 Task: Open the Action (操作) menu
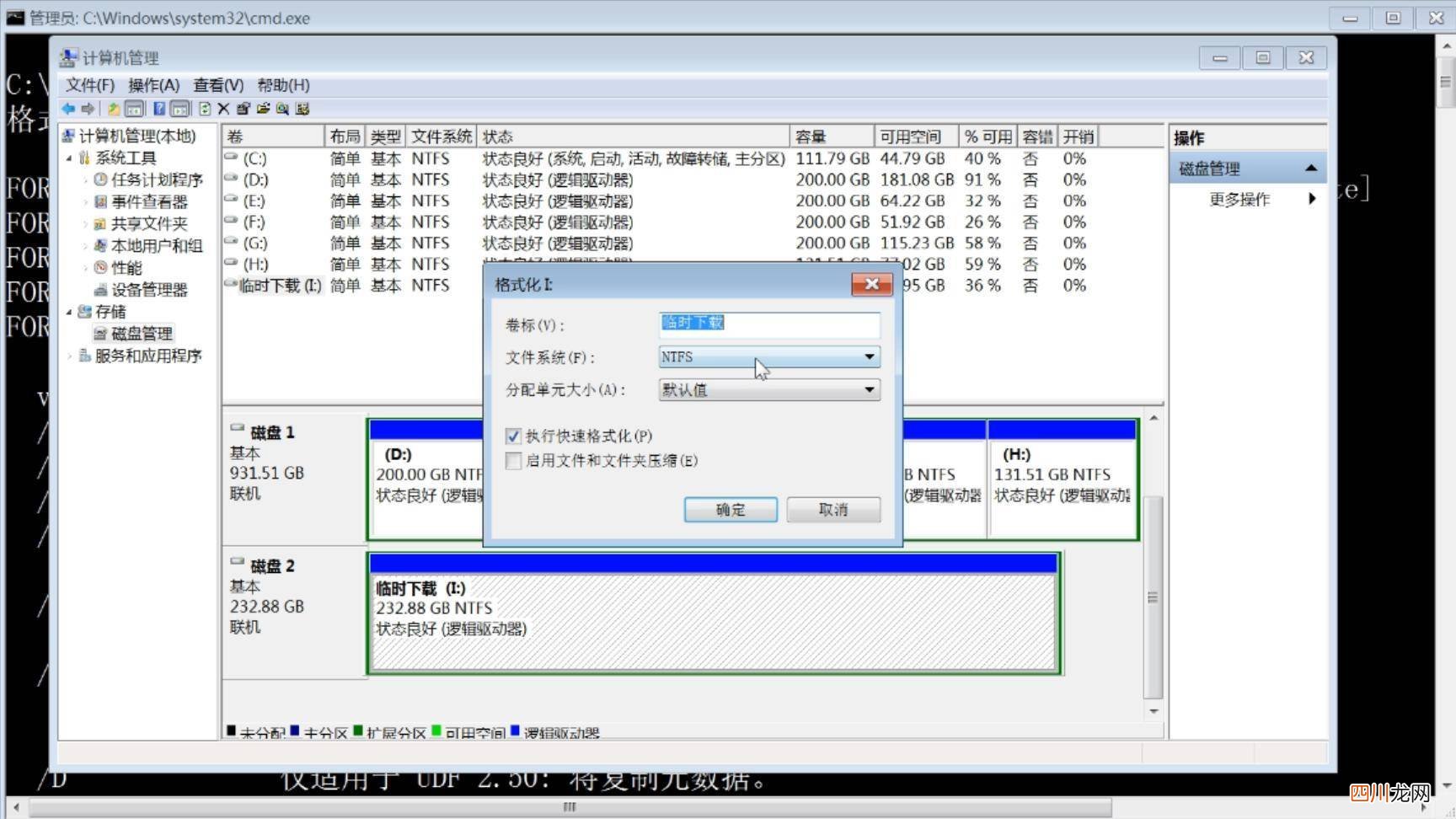coord(153,85)
